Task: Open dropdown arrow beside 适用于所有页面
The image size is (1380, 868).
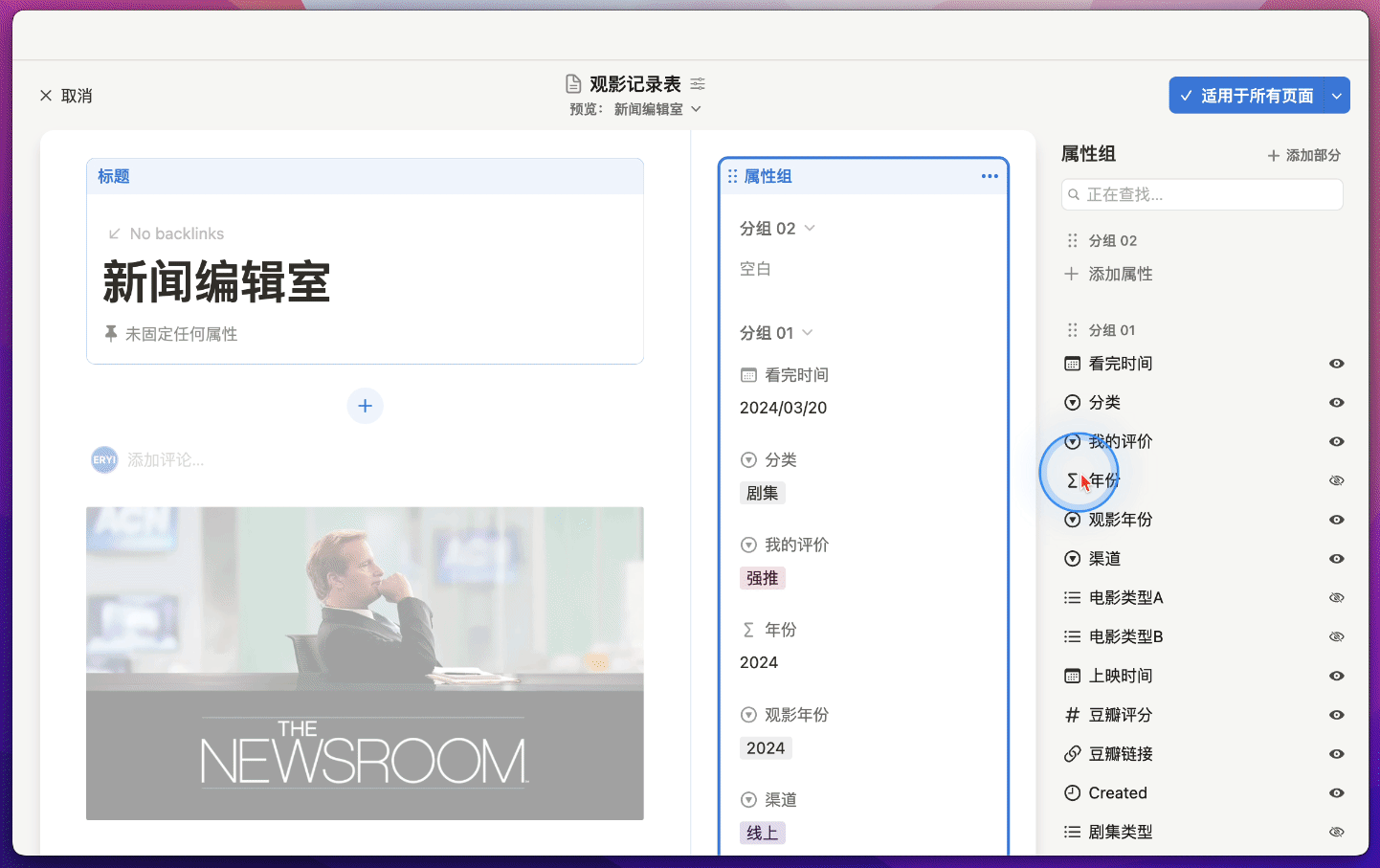Action: [x=1337, y=96]
